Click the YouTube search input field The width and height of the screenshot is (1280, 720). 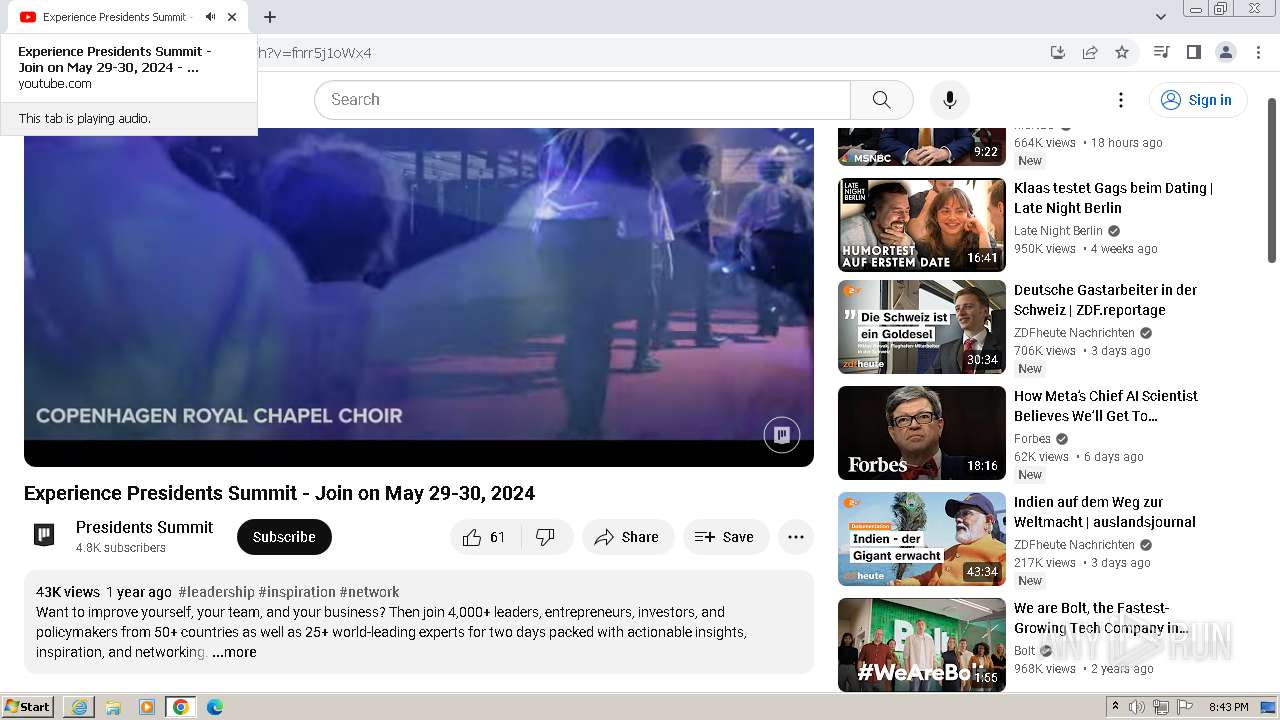(x=582, y=100)
